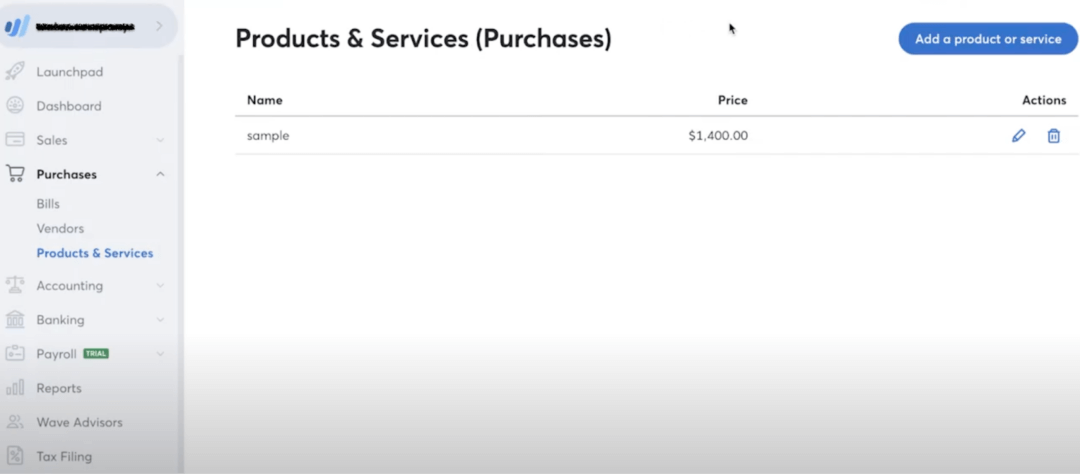Click the pencil edit icon for sample
The height and width of the screenshot is (474, 1080).
coord(1019,136)
